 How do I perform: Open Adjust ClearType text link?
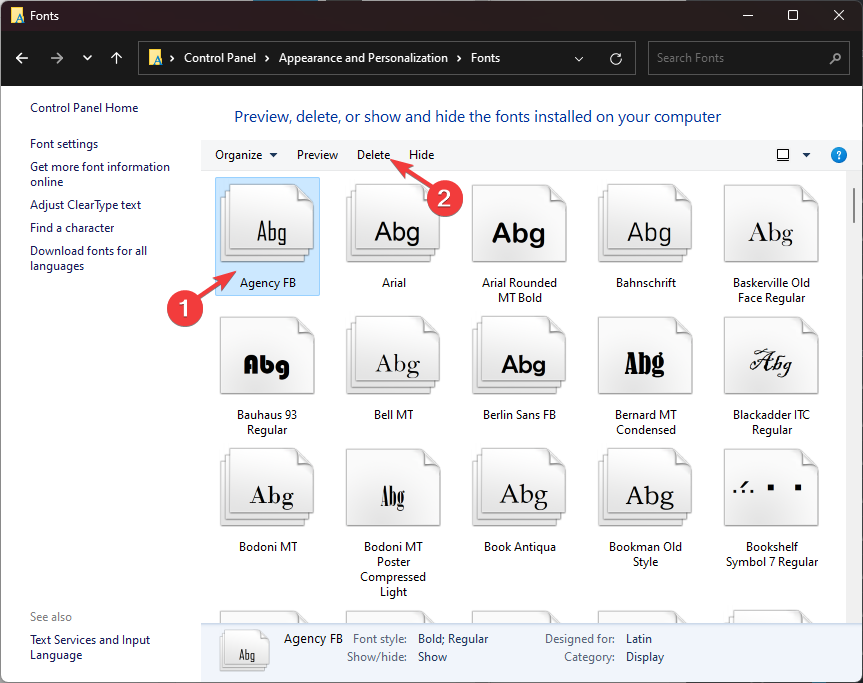[85, 205]
